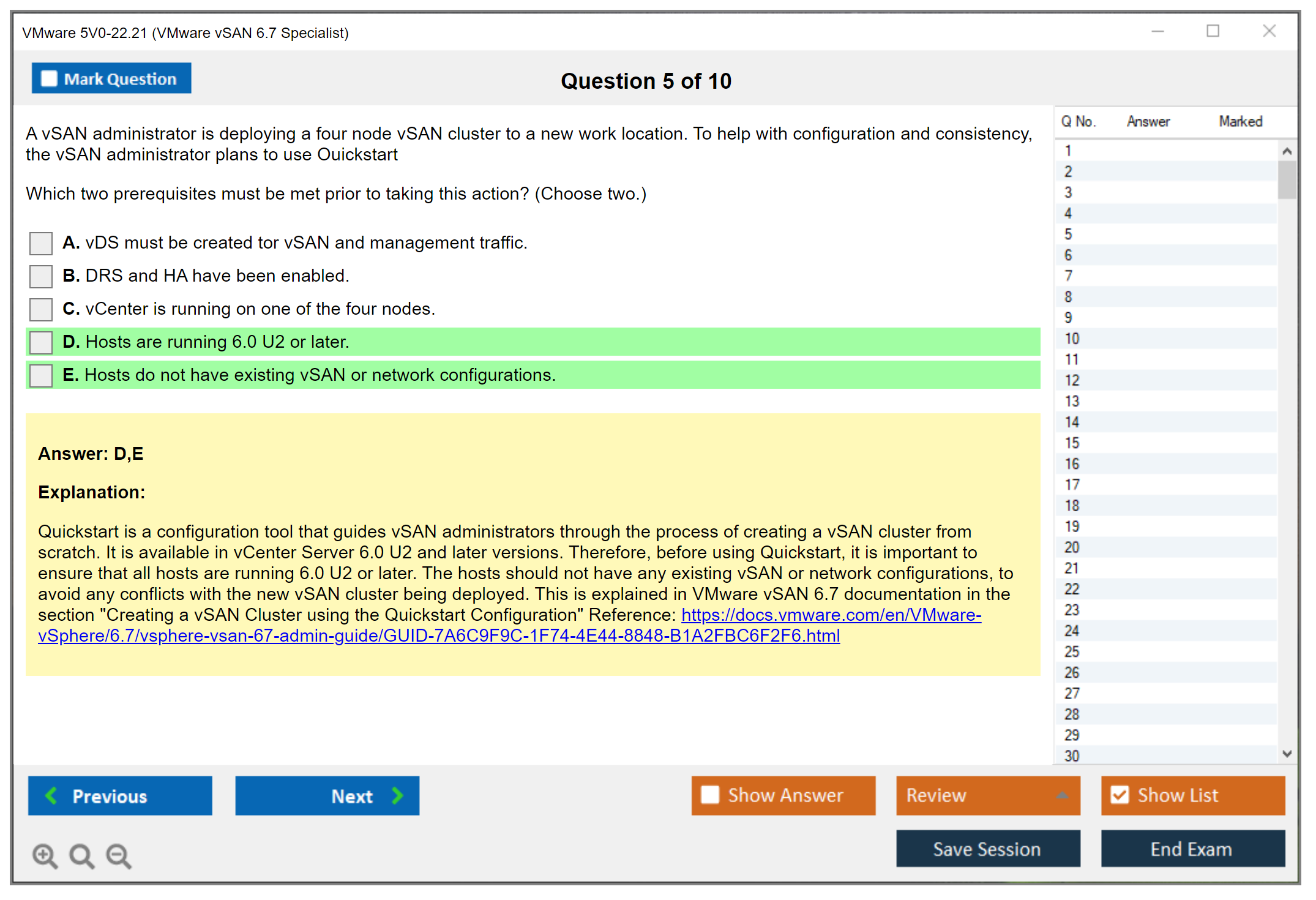Check answer option A checkbox

pos(41,243)
